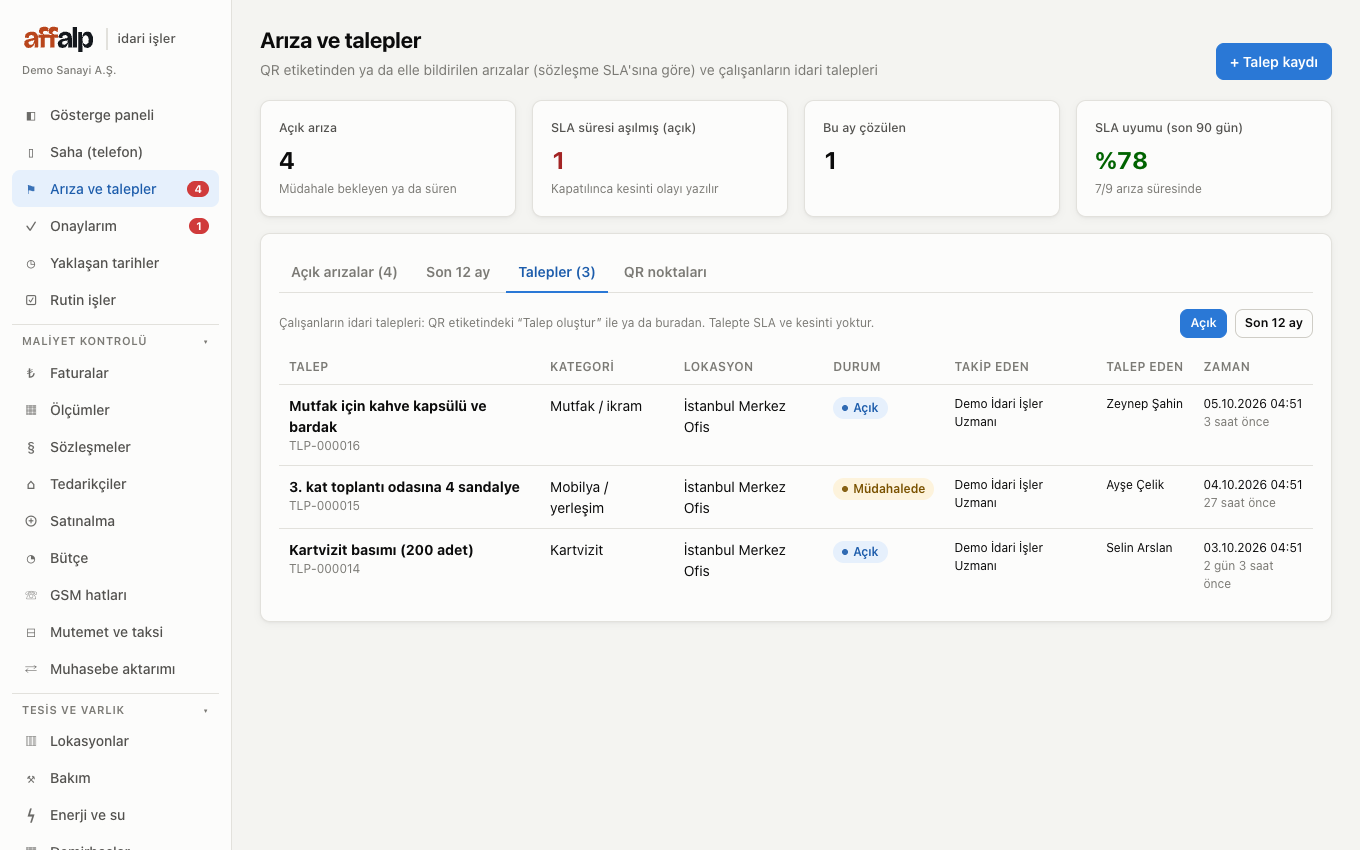Open the Muhasebe aktarımı transfer arrows icon
Image resolution: width=1360 pixels, height=850 pixels.
(x=31, y=669)
